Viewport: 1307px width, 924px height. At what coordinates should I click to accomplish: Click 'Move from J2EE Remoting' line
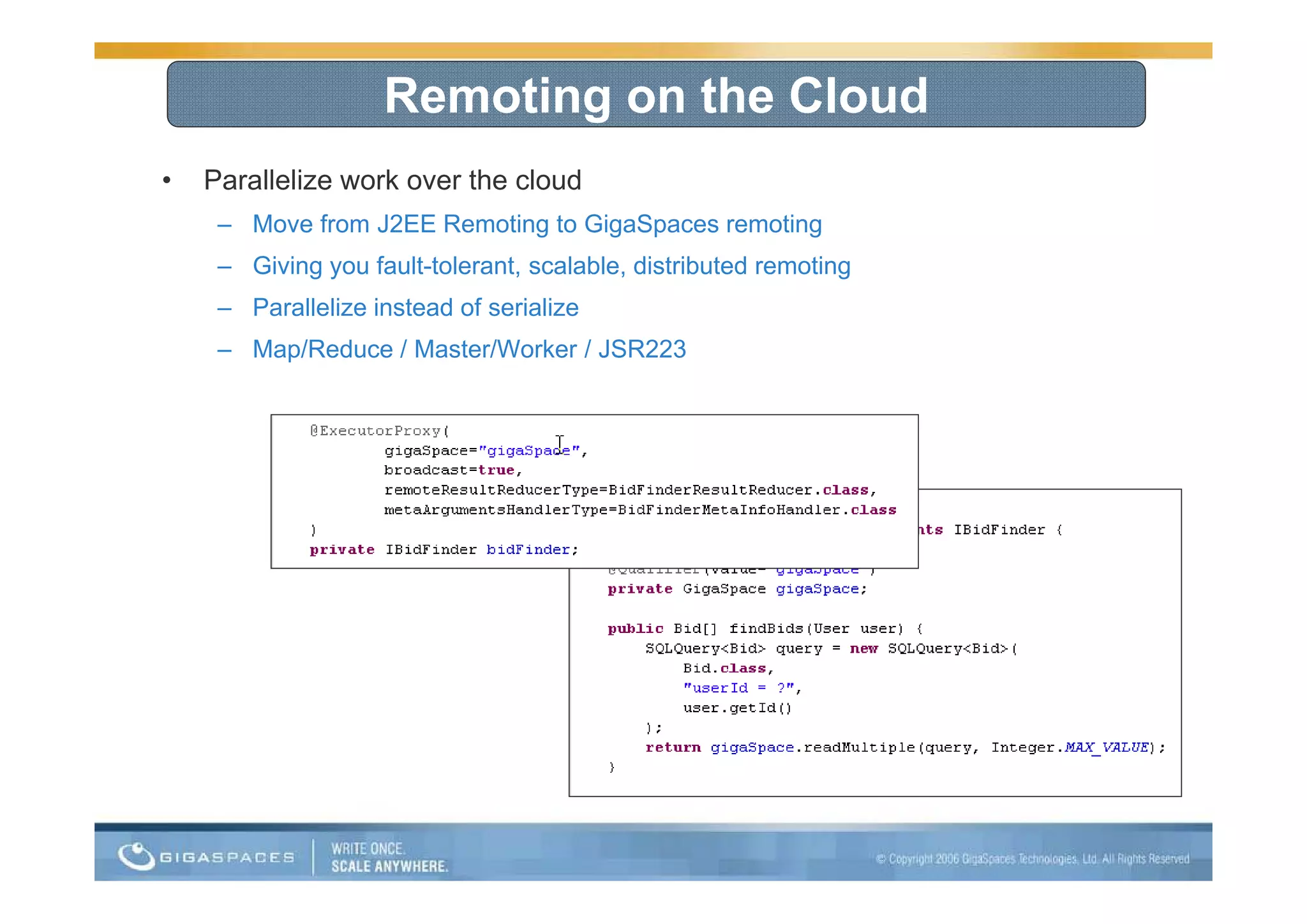click(x=537, y=225)
